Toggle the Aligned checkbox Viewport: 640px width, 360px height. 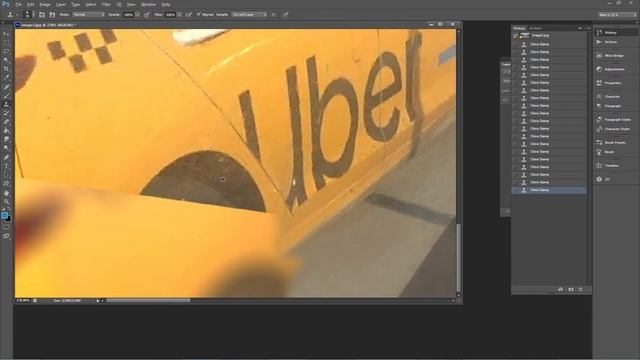[x=198, y=15]
